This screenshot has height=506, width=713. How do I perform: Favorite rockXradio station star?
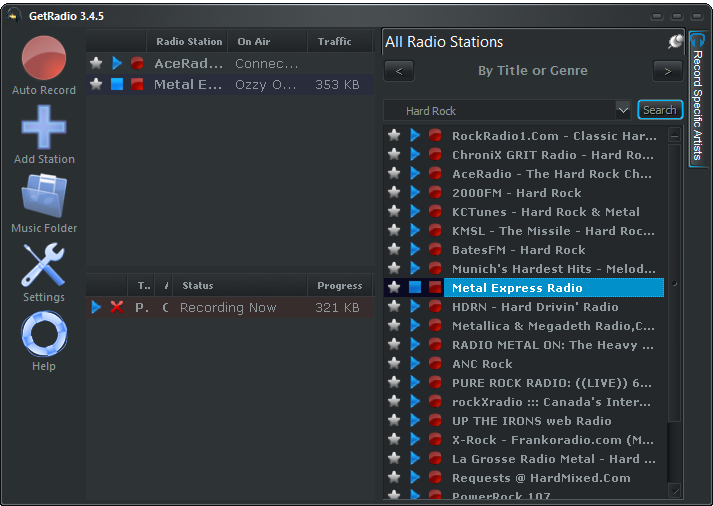point(394,401)
